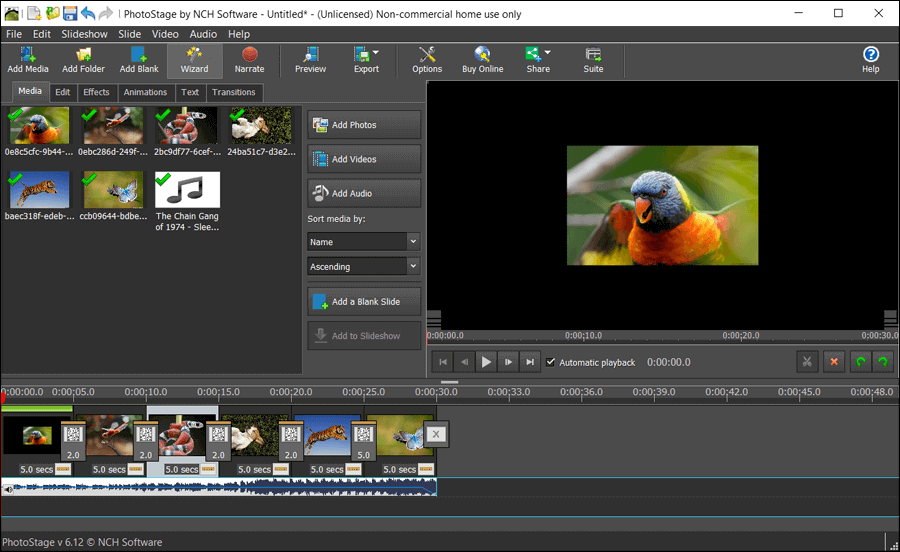
Task: Click the Add Folder toolbar icon
Action: click(x=83, y=60)
